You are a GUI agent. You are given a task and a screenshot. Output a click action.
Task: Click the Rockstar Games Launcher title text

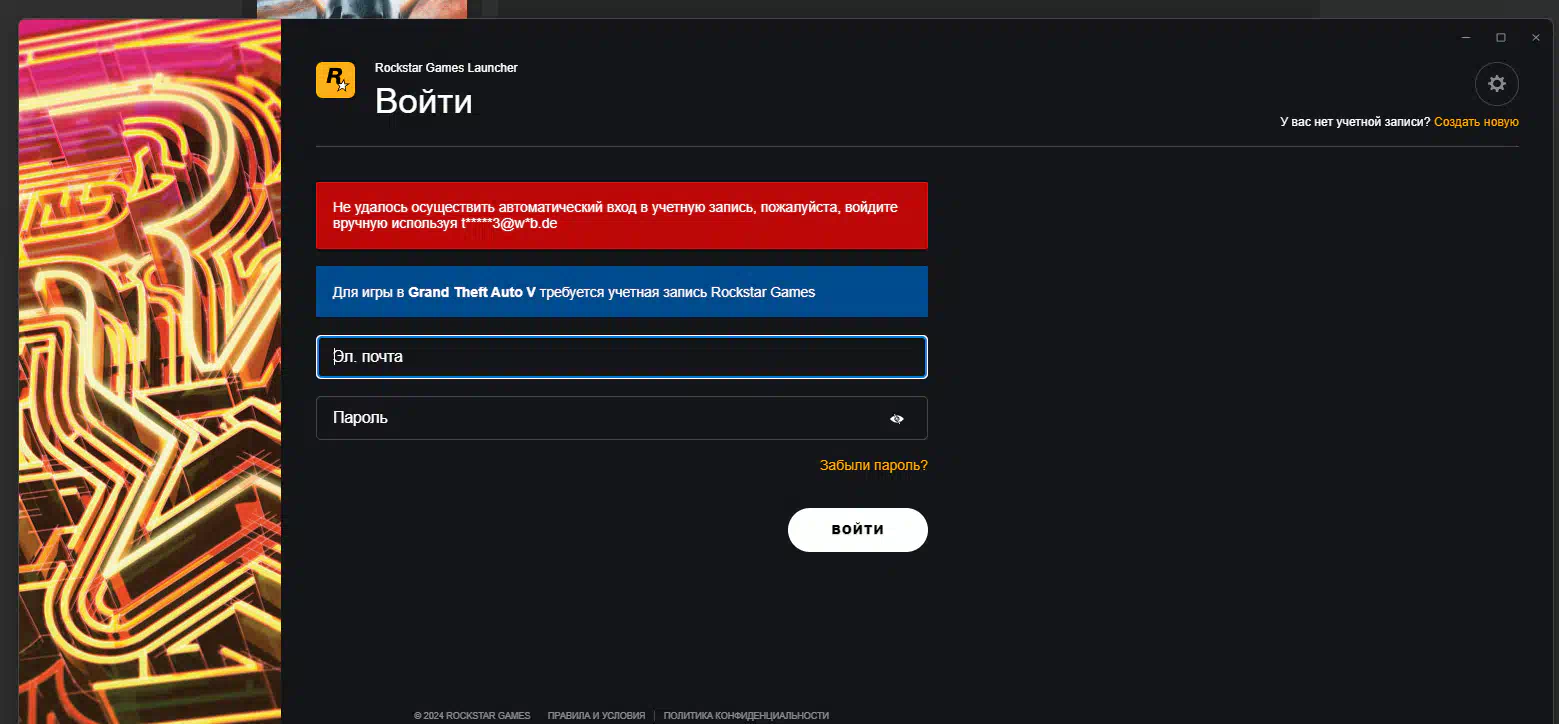click(446, 68)
